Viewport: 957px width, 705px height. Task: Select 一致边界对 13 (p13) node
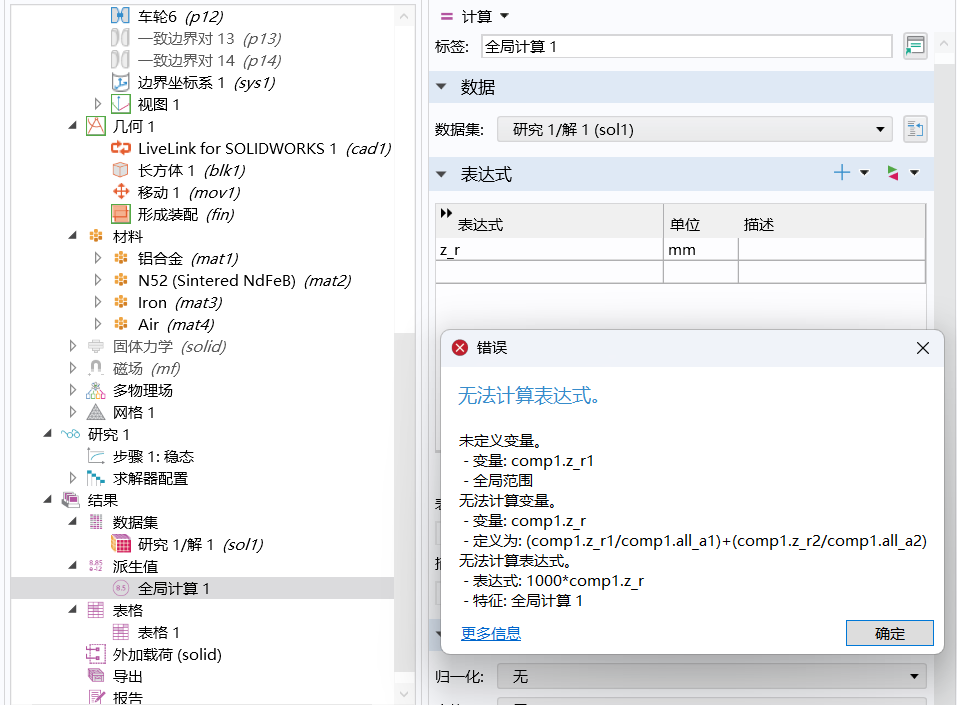click(x=209, y=38)
